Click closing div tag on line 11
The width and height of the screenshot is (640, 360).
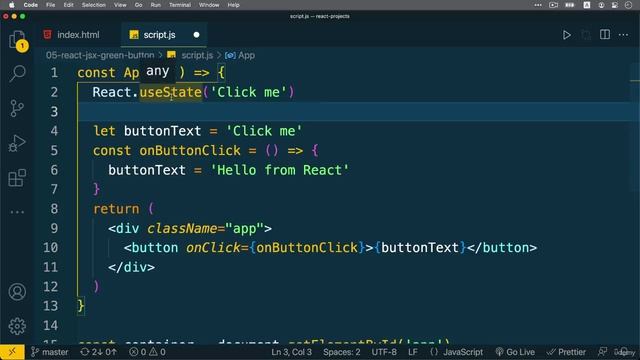point(131,267)
